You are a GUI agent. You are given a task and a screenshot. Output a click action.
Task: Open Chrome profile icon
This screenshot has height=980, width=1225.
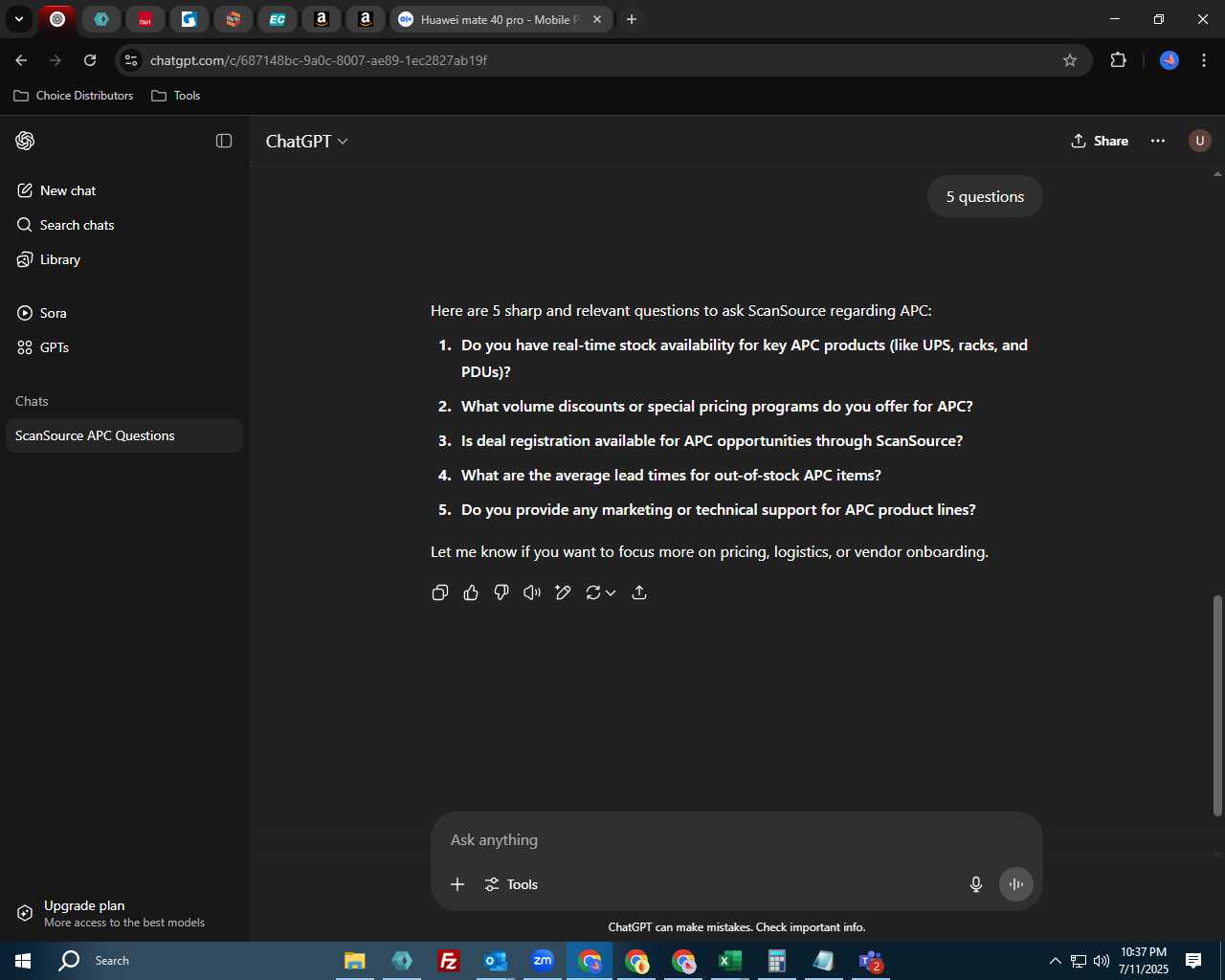1169,60
